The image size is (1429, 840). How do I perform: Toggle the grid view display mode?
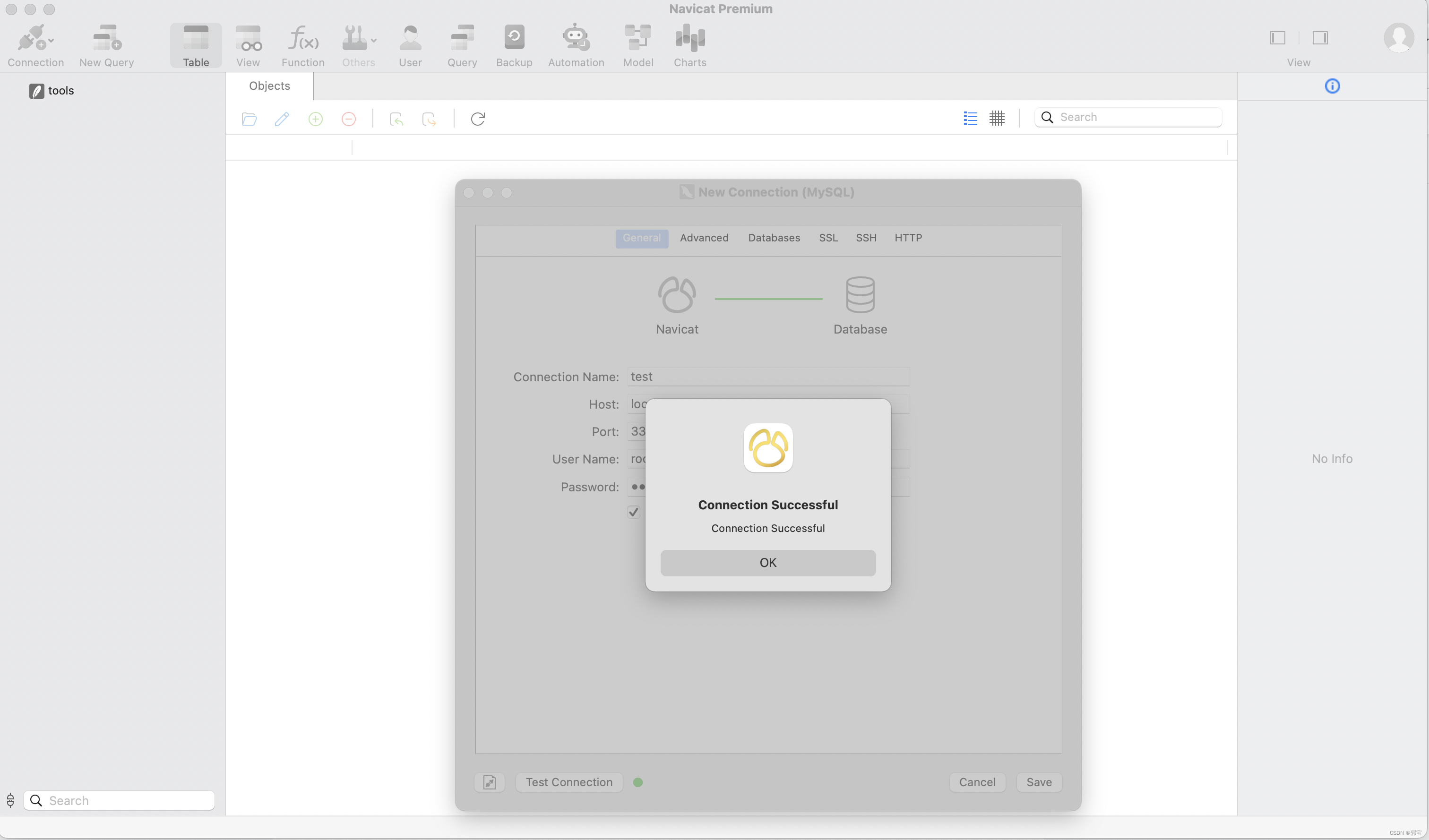click(997, 118)
